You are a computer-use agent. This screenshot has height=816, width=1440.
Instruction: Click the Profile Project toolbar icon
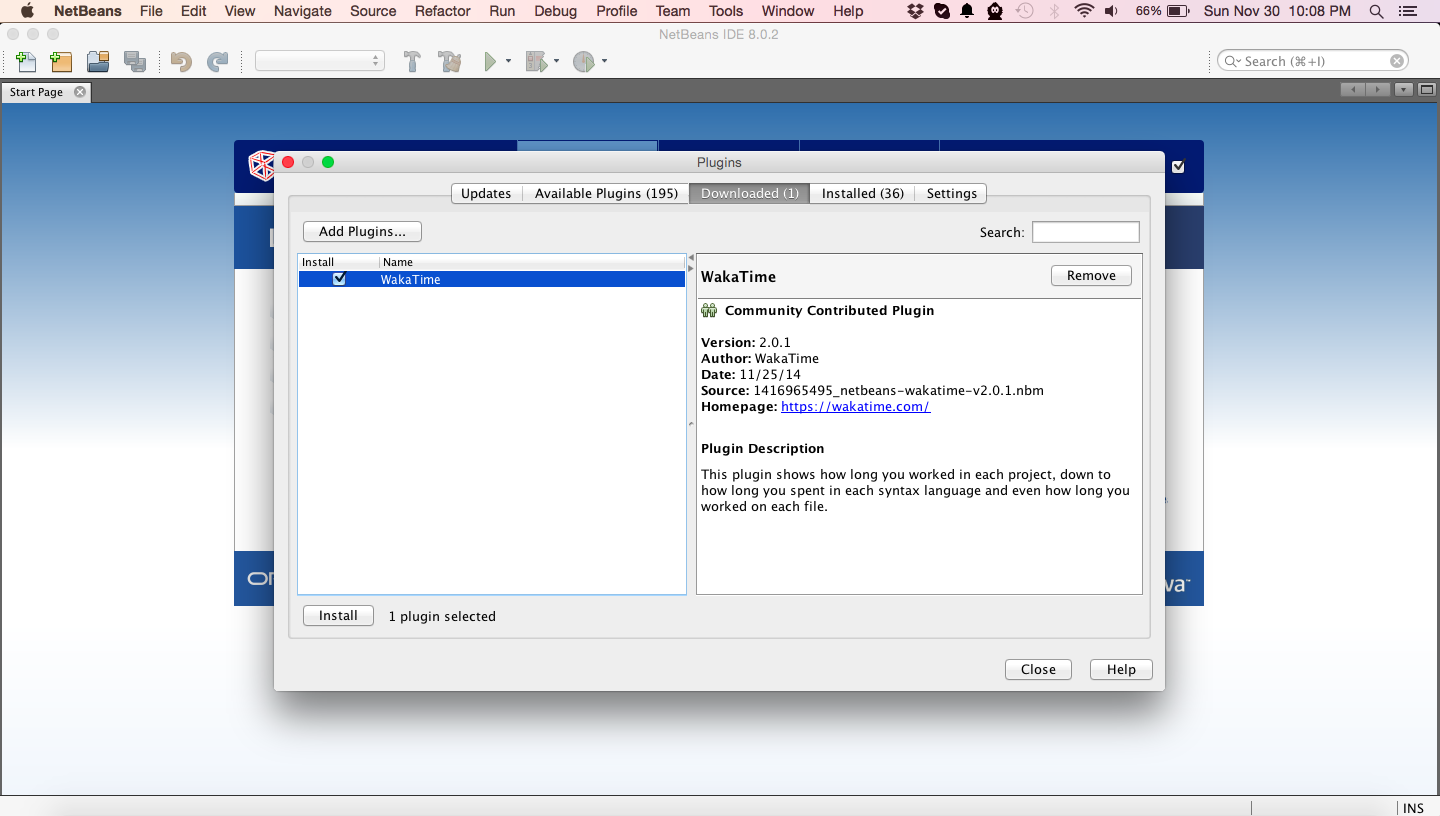584,61
